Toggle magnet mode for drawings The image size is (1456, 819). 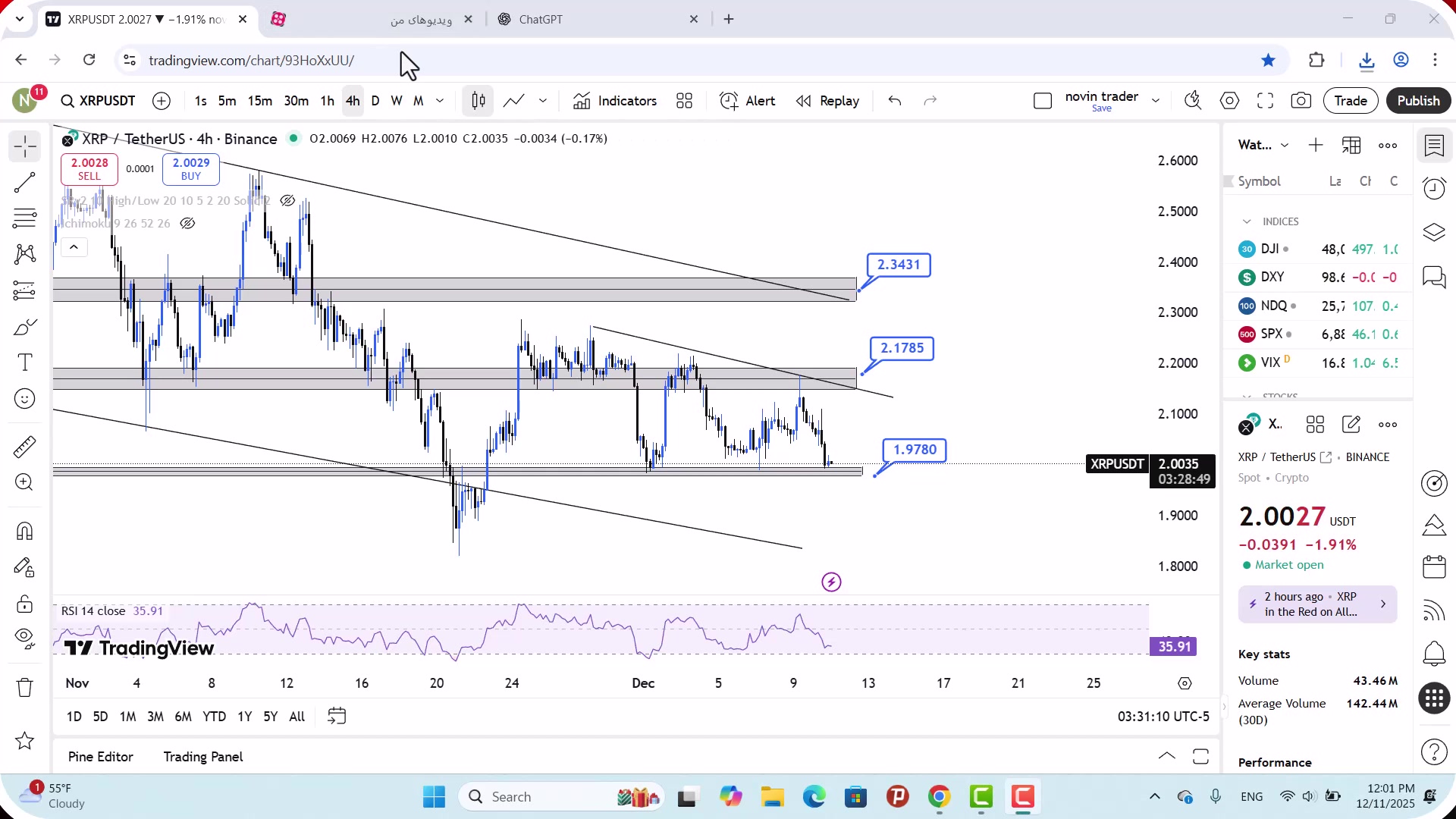pyautogui.click(x=24, y=531)
